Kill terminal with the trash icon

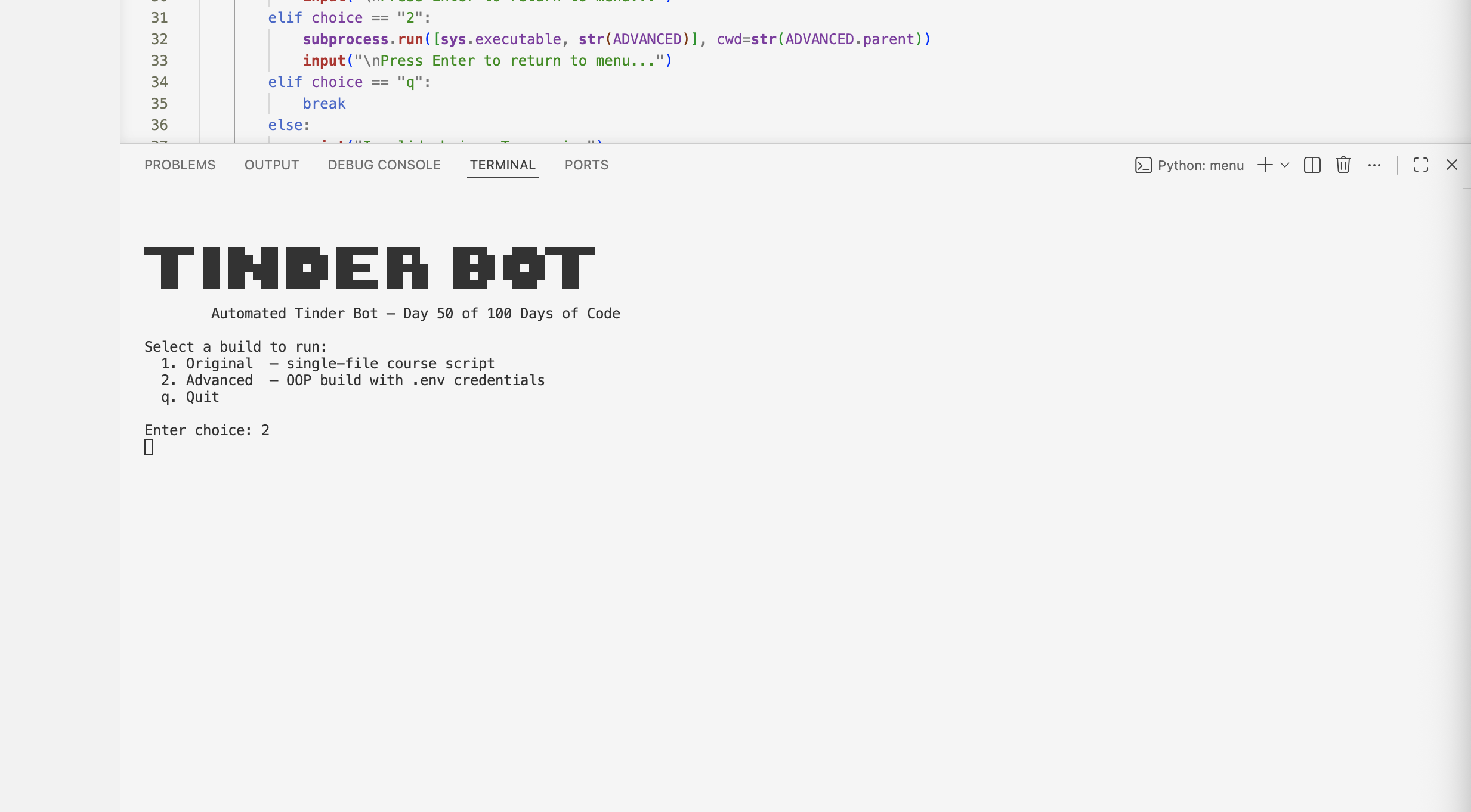[x=1343, y=165]
